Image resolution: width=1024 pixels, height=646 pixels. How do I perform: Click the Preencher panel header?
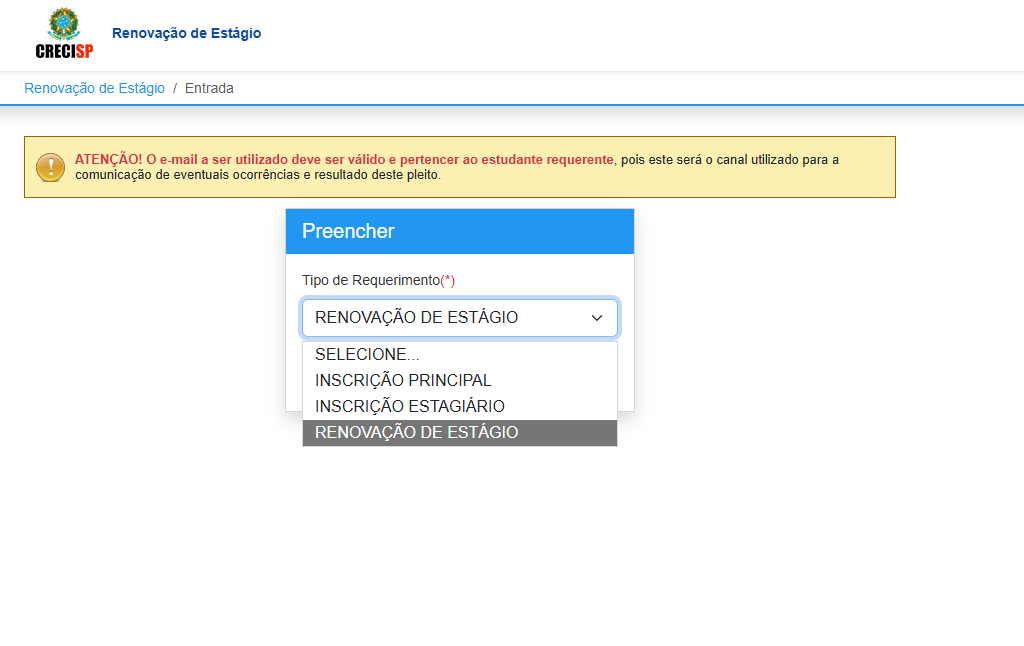tap(460, 231)
